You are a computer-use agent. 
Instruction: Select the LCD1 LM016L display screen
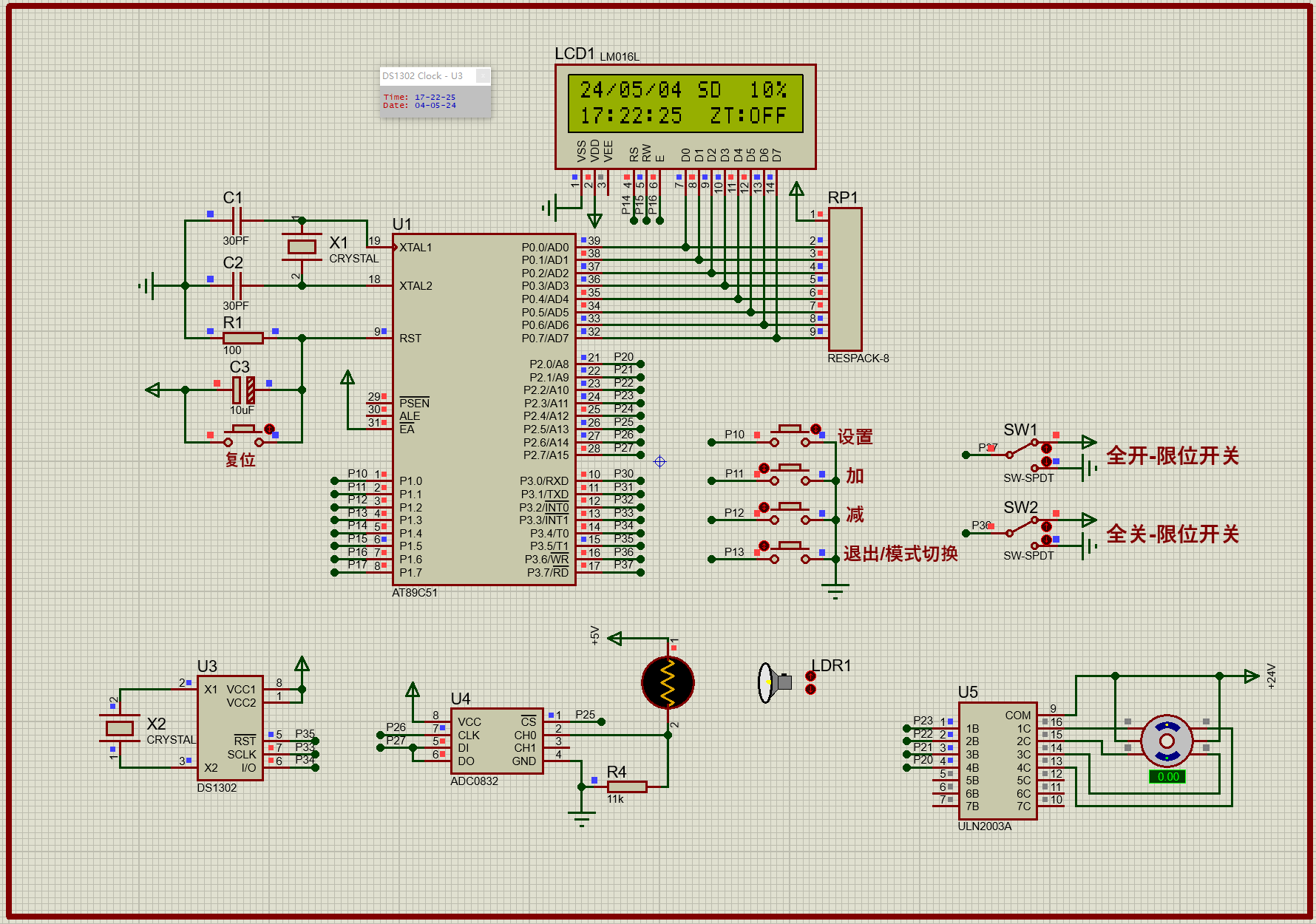tap(685, 103)
